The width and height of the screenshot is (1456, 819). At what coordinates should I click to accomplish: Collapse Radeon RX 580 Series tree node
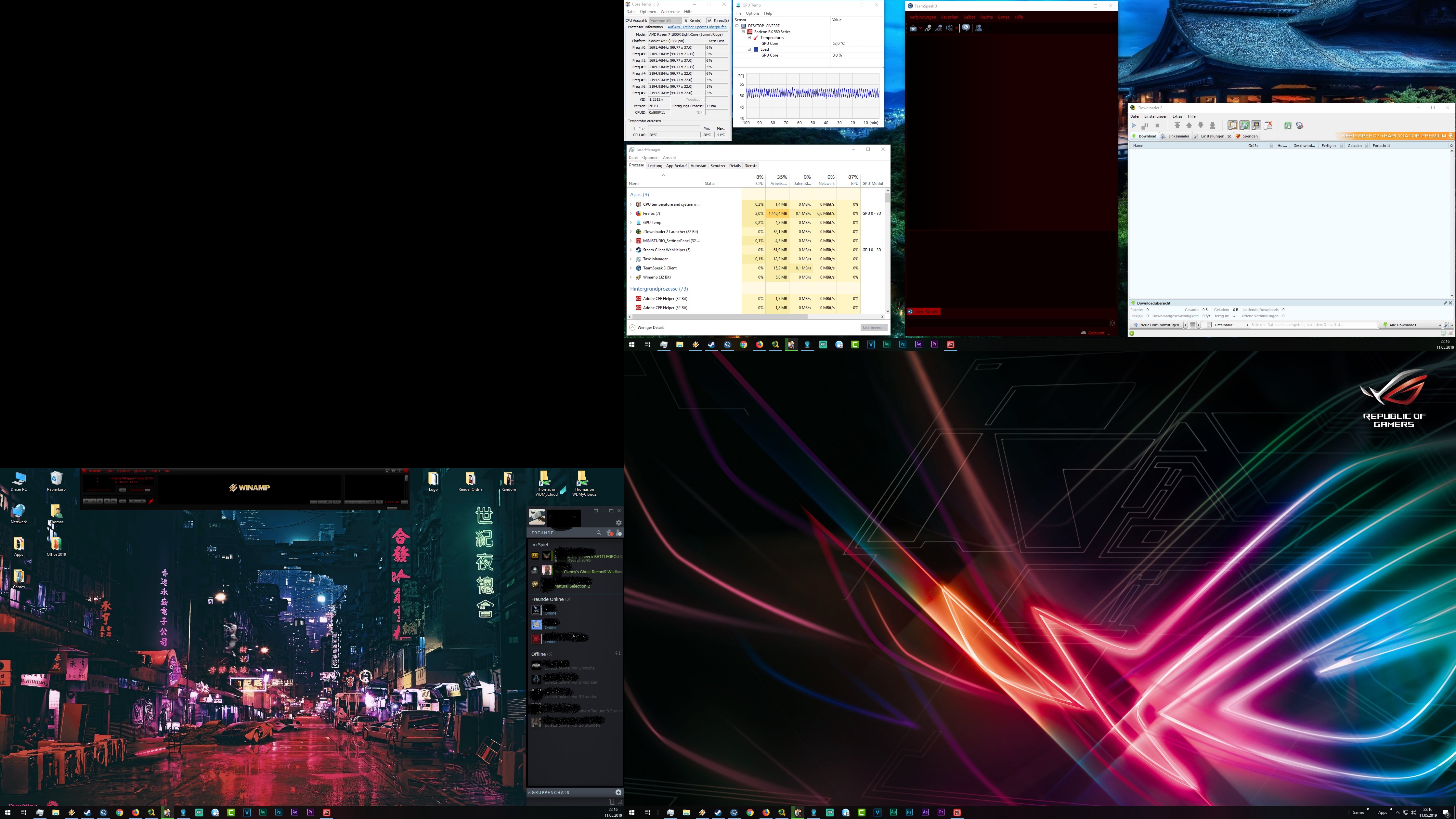coord(743,32)
